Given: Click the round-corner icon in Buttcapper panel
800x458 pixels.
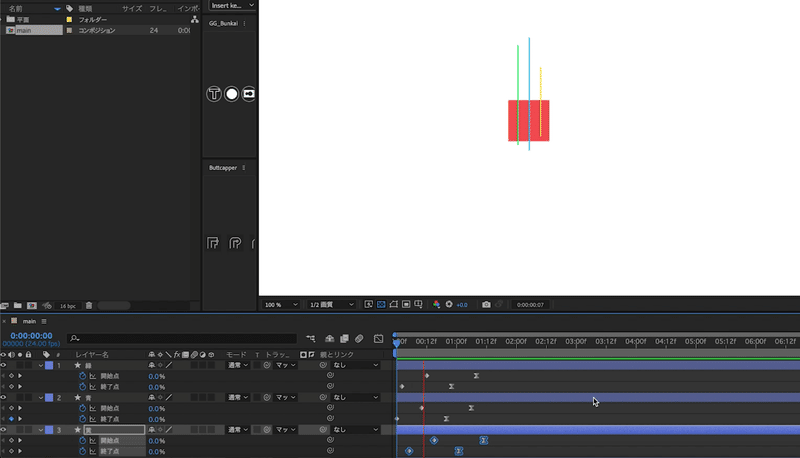Looking at the screenshot, I should [x=235, y=243].
